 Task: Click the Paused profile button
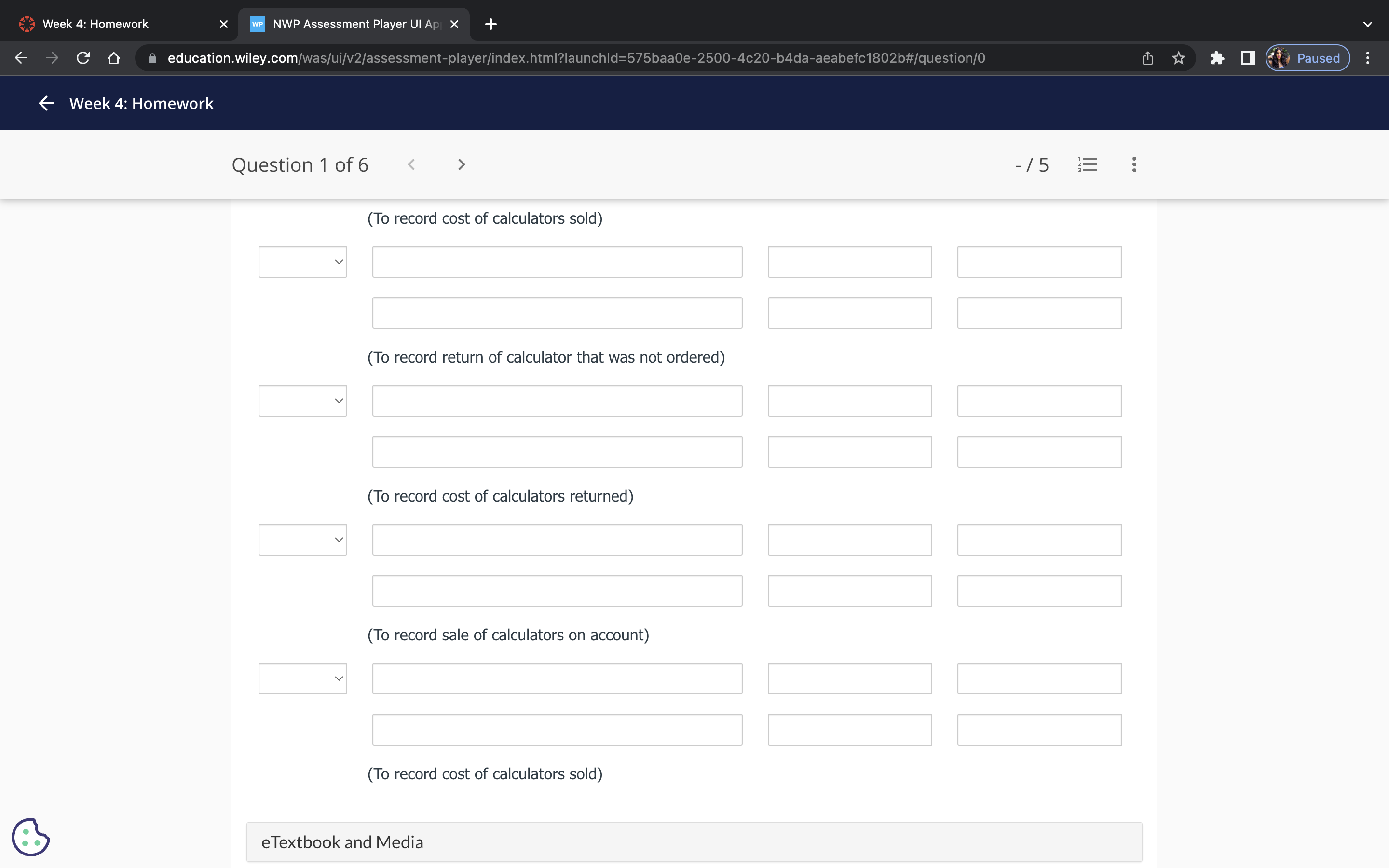(1307, 58)
